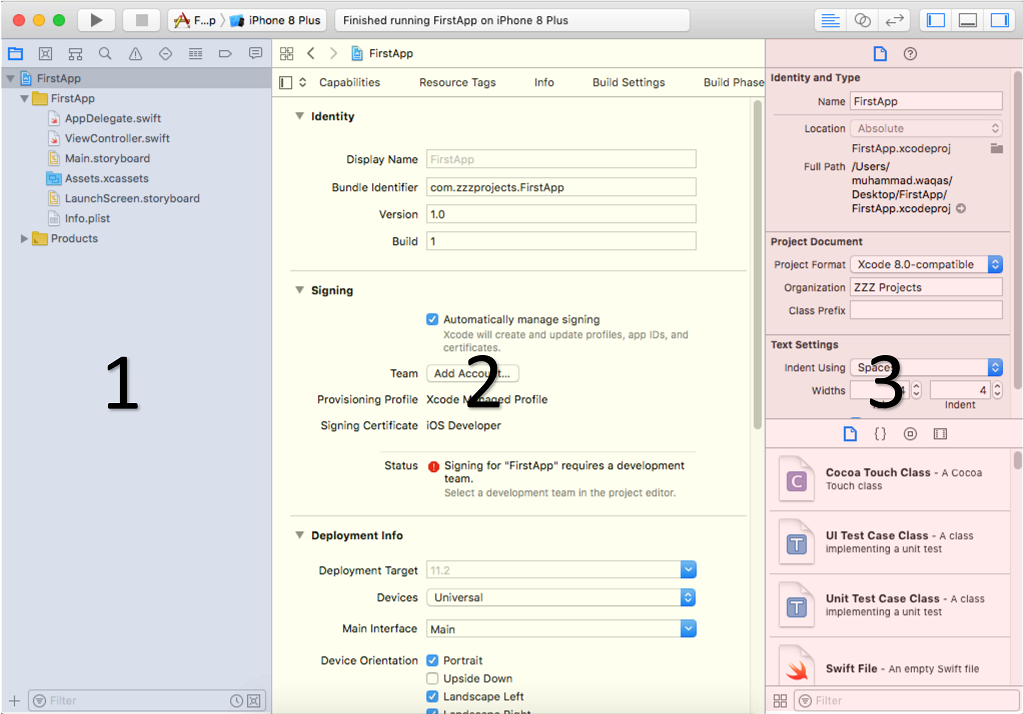Collapse the Identity section

tap(299, 116)
